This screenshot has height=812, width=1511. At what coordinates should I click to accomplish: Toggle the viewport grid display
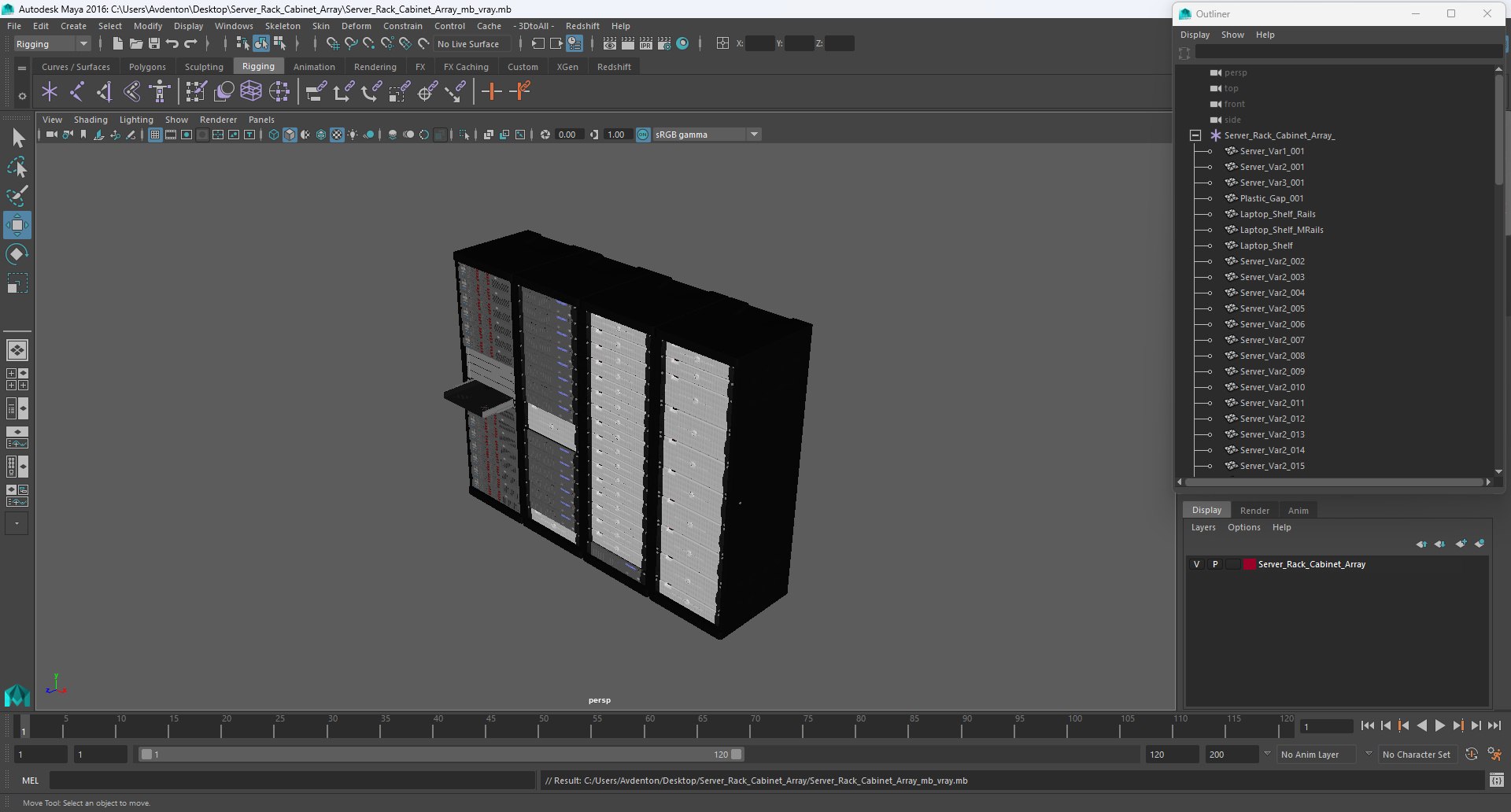pos(155,135)
